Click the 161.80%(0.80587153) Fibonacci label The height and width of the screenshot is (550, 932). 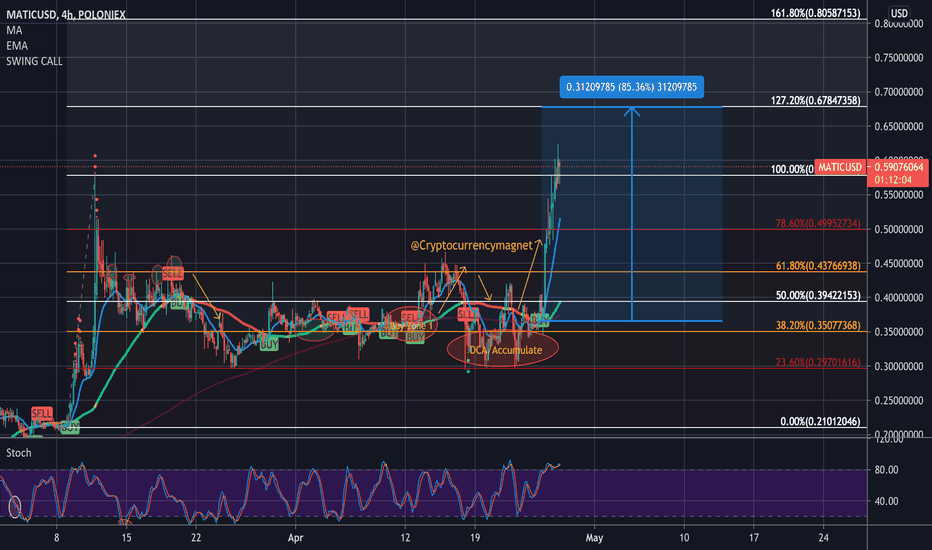pos(816,12)
